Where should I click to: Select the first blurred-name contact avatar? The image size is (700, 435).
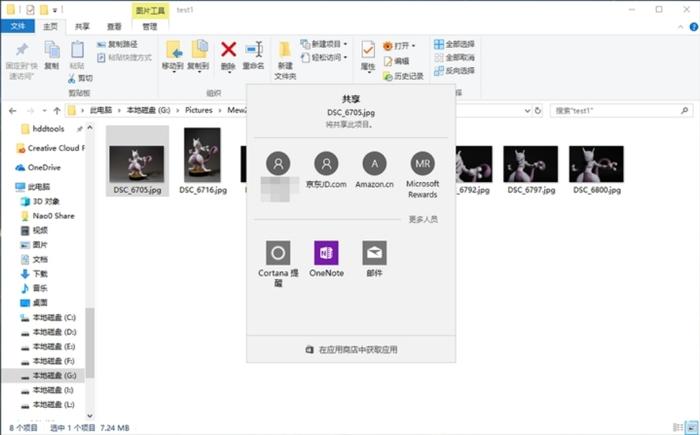click(278, 163)
